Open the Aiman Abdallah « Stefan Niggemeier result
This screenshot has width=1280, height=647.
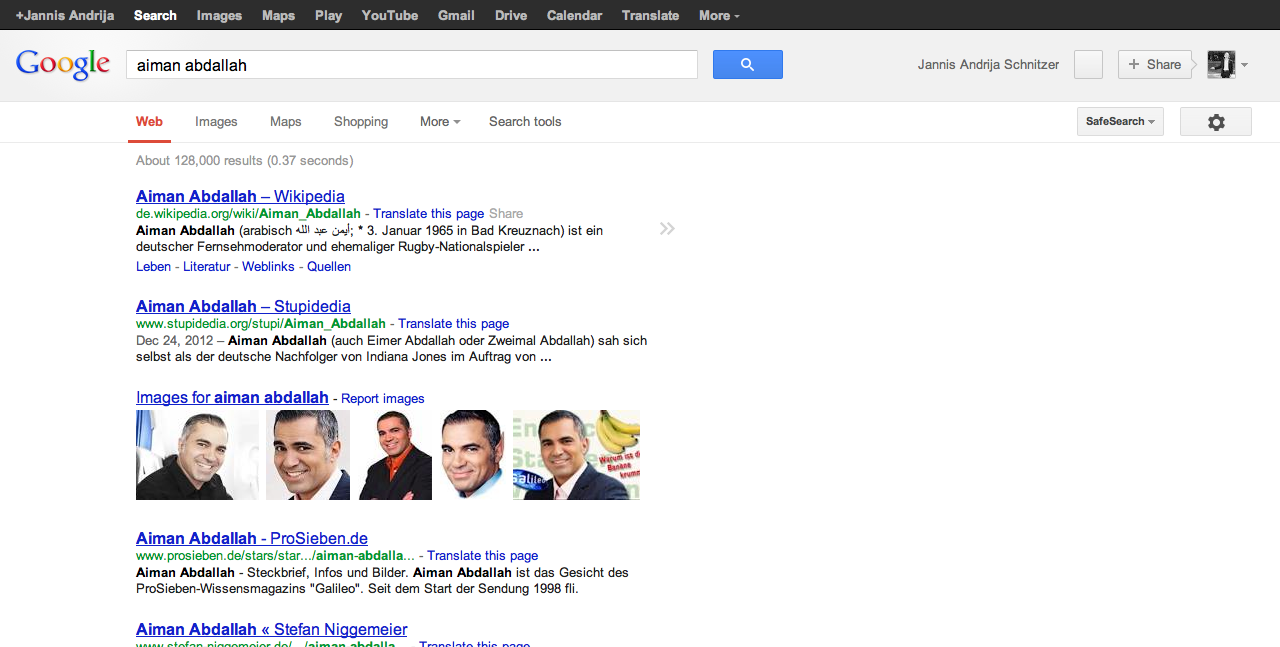click(271, 629)
